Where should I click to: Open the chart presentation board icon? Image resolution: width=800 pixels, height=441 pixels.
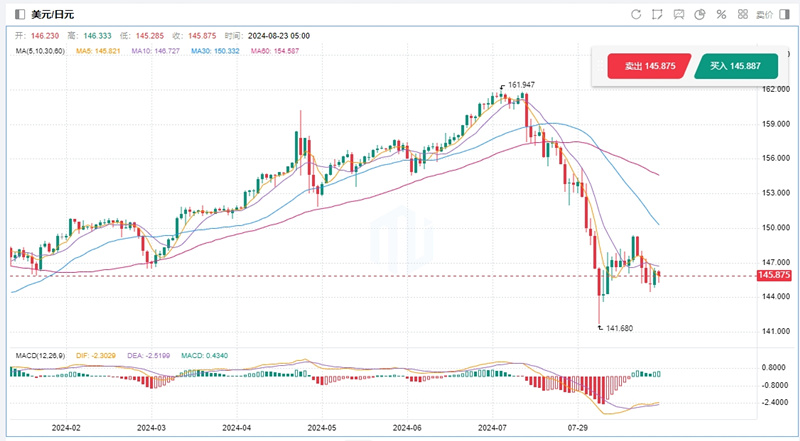(679, 14)
